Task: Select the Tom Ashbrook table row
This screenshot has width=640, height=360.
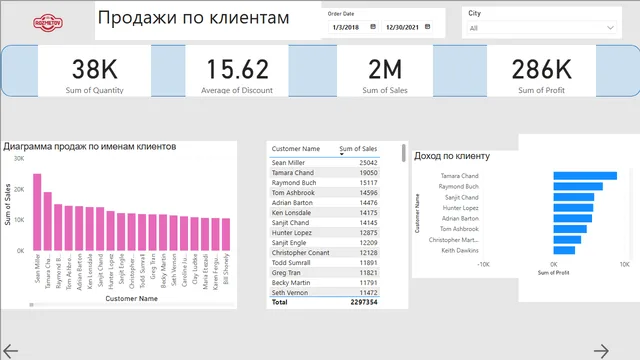Action: click(x=324, y=193)
